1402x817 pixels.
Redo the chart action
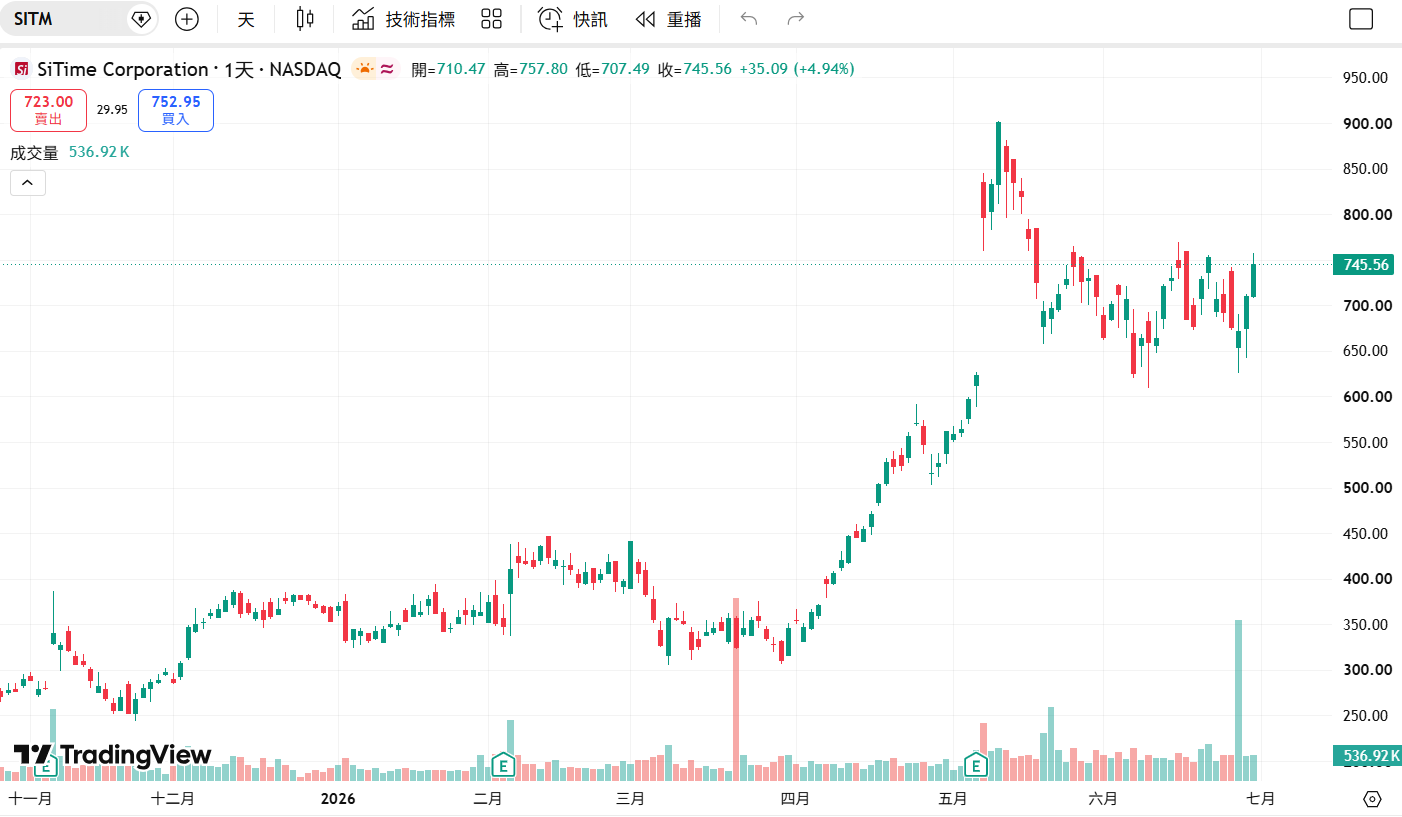click(796, 19)
